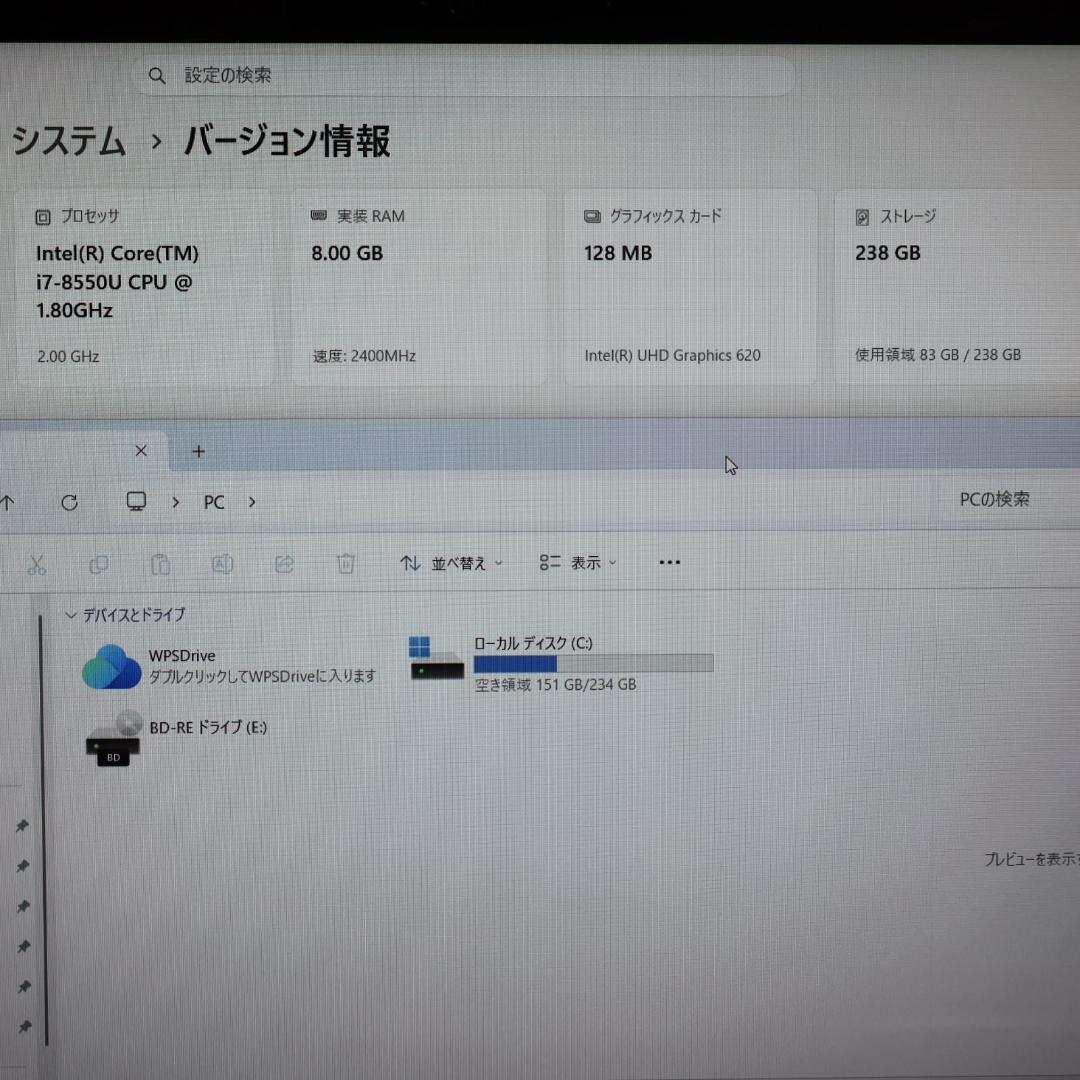The width and height of the screenshot is (1080, 1080).
Task: Click the Rename icon in toolbar
Action: 222,564
